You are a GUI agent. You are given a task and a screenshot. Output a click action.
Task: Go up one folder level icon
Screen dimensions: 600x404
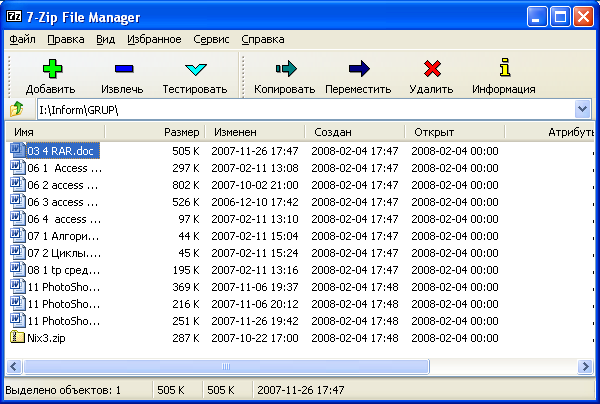(16, 109)
